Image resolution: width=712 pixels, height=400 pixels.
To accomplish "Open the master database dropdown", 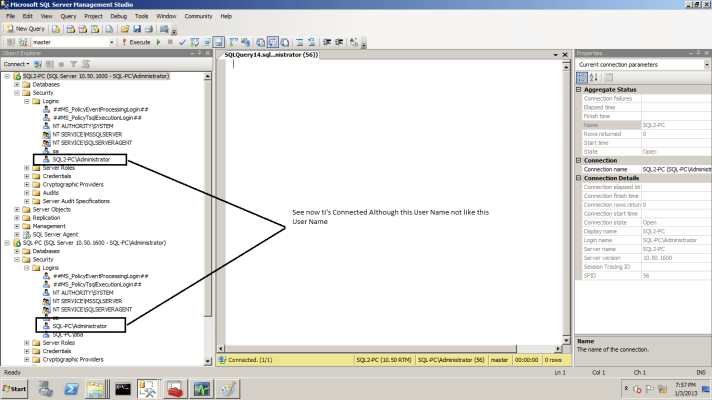I will pyautogui.click(x=112, y=42).
